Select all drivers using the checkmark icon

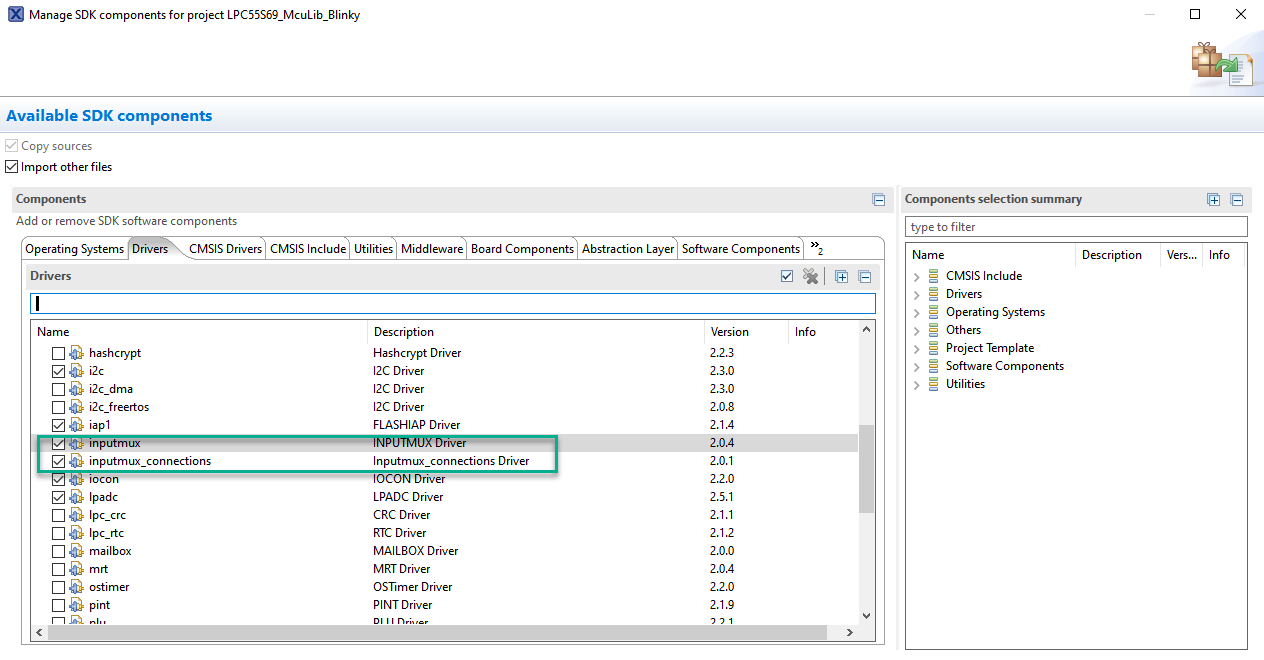pyautogui.click(x=787, y=276)
